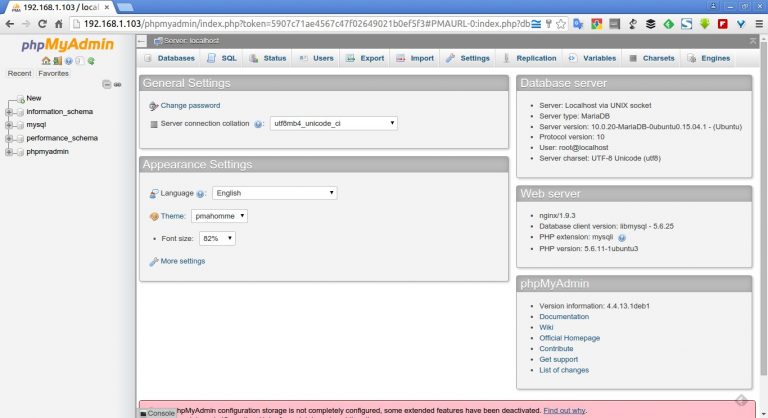Click the Buffer stacked-layers extension icon
The width and height of the screenshot is (768, 418).
pos(650,24)
